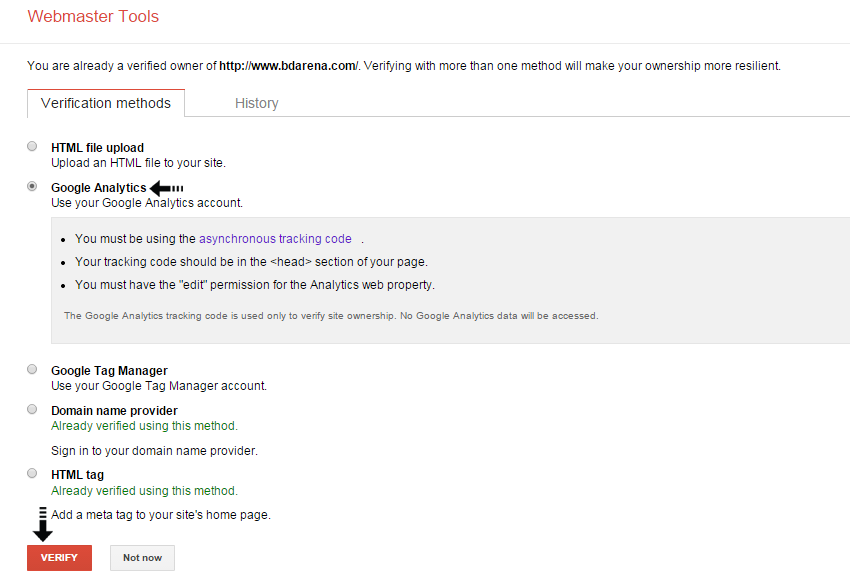Click the bdarena.com site URL text
This screenshot has height=584, width=850.
coord(289,66)
